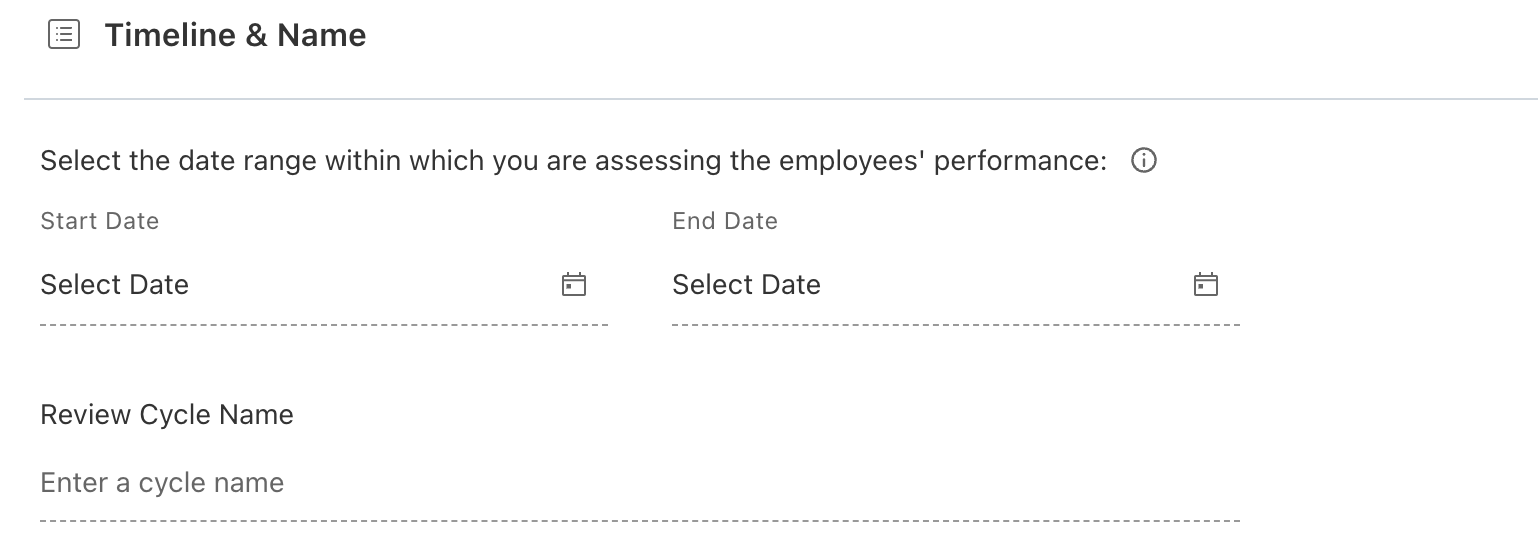The height and width of the screenshot is (558, 1538).
Task: Open the End Date calendar icon
Action: (1206, 285)
